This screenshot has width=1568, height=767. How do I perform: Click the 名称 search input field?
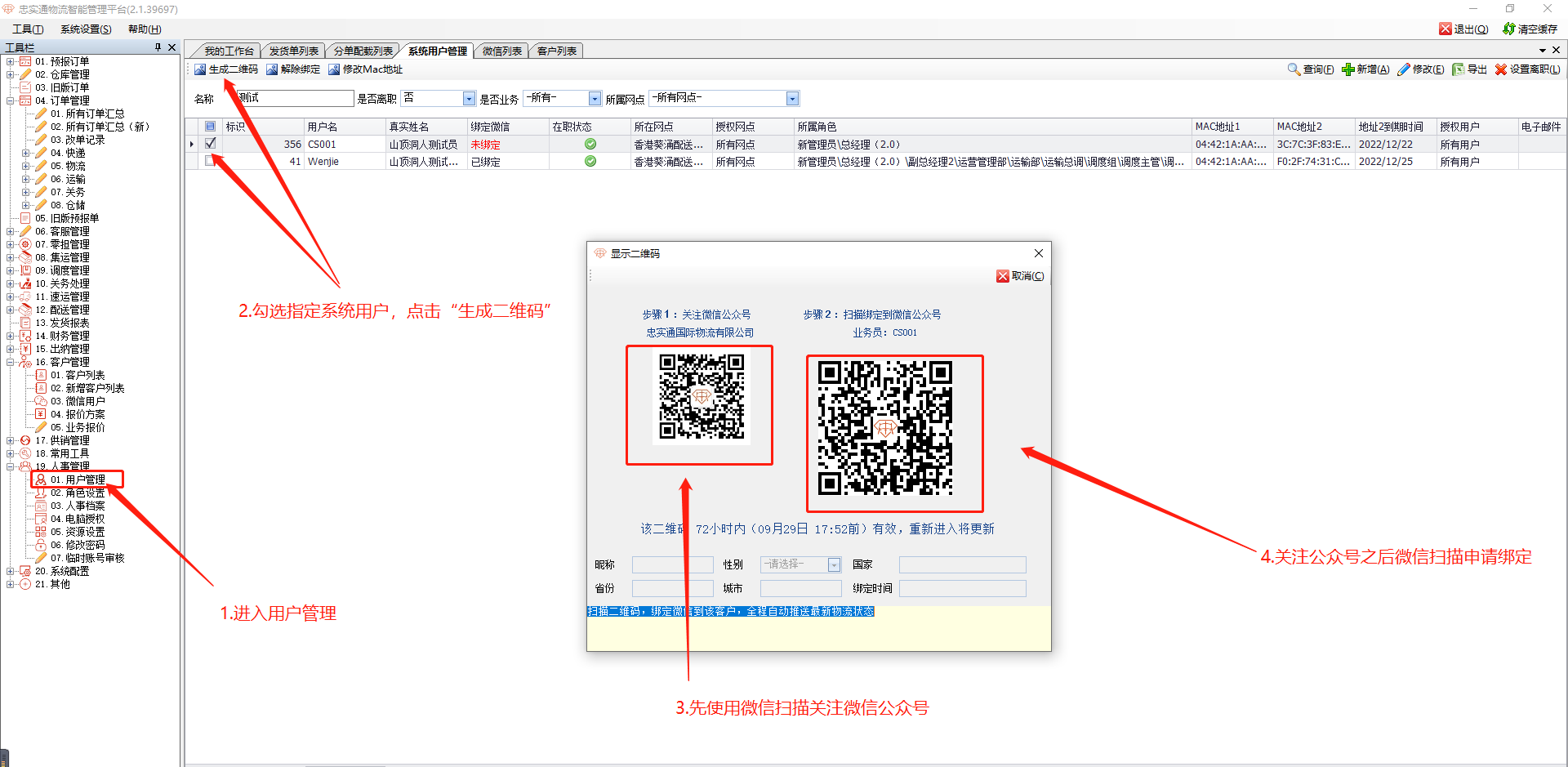click(294, 99)
